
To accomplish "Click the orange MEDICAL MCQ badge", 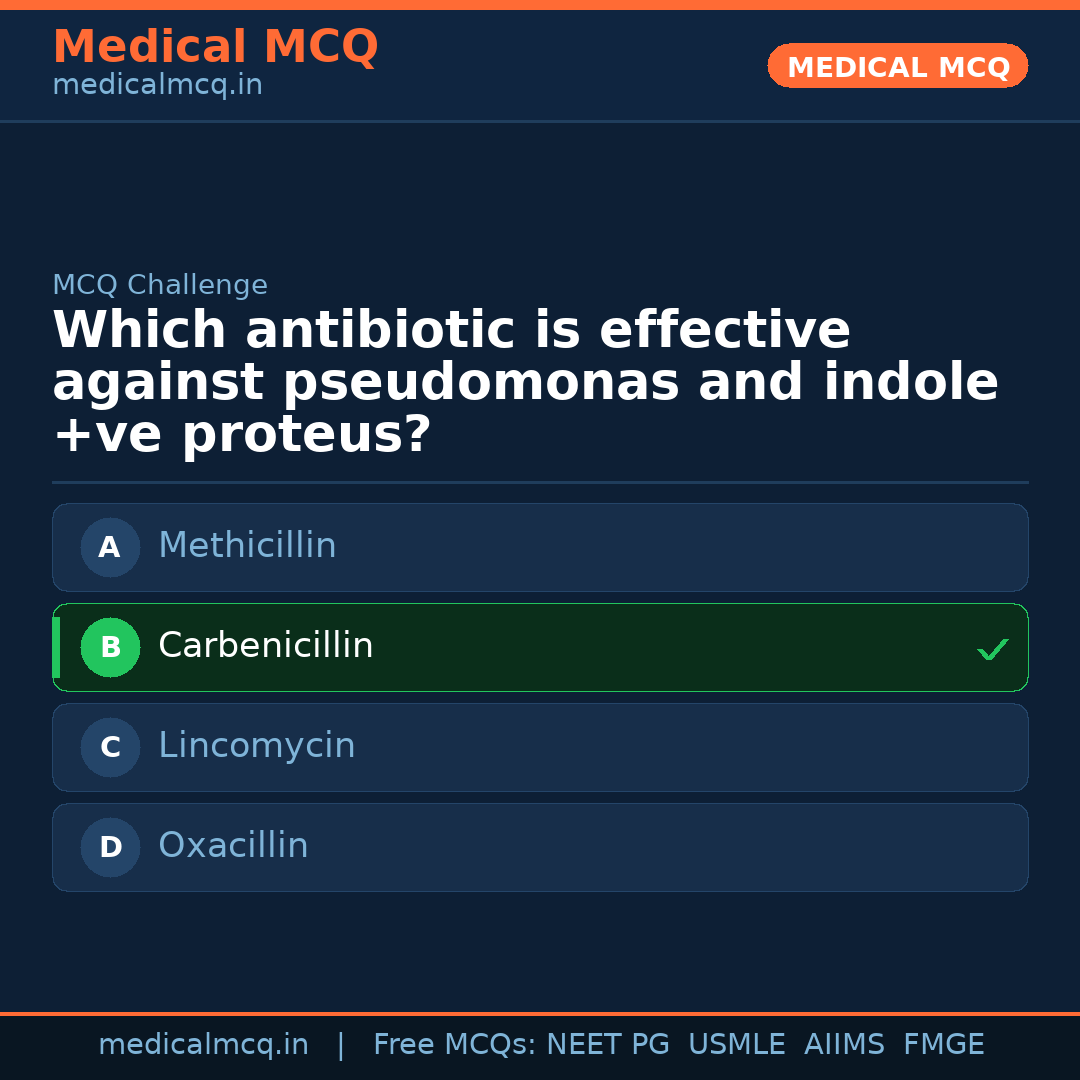I will tap(897, 66).
